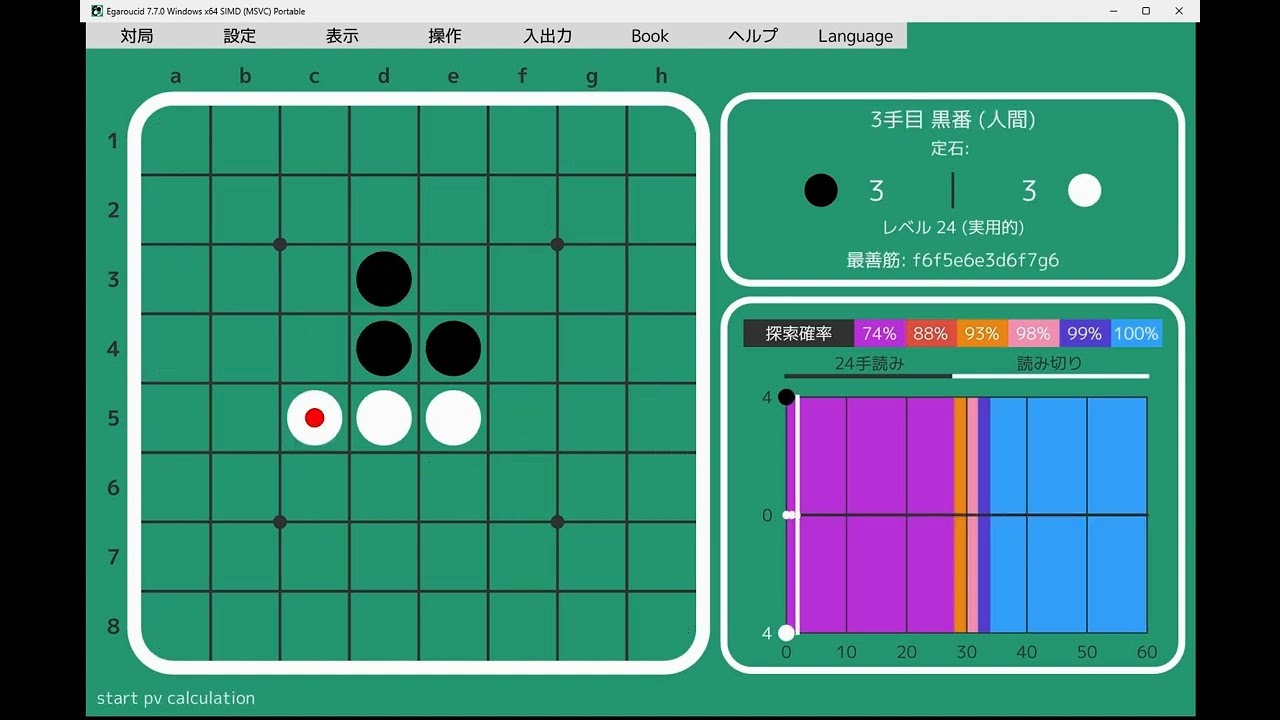
Task: Place a disc on empty square f5
Action: tap(523, 418)
